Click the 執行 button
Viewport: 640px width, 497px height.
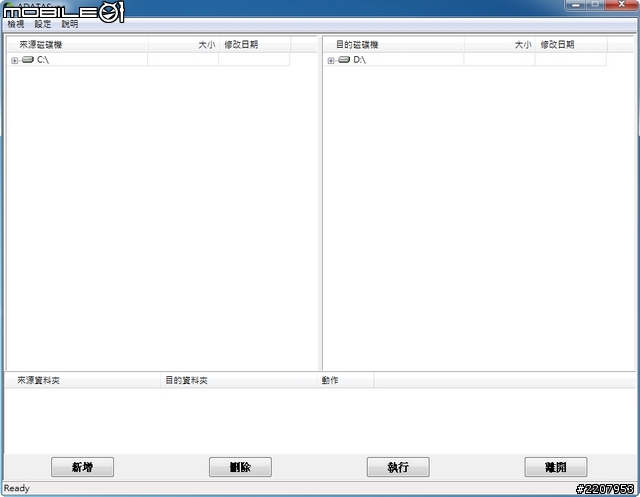pos(398,467)
